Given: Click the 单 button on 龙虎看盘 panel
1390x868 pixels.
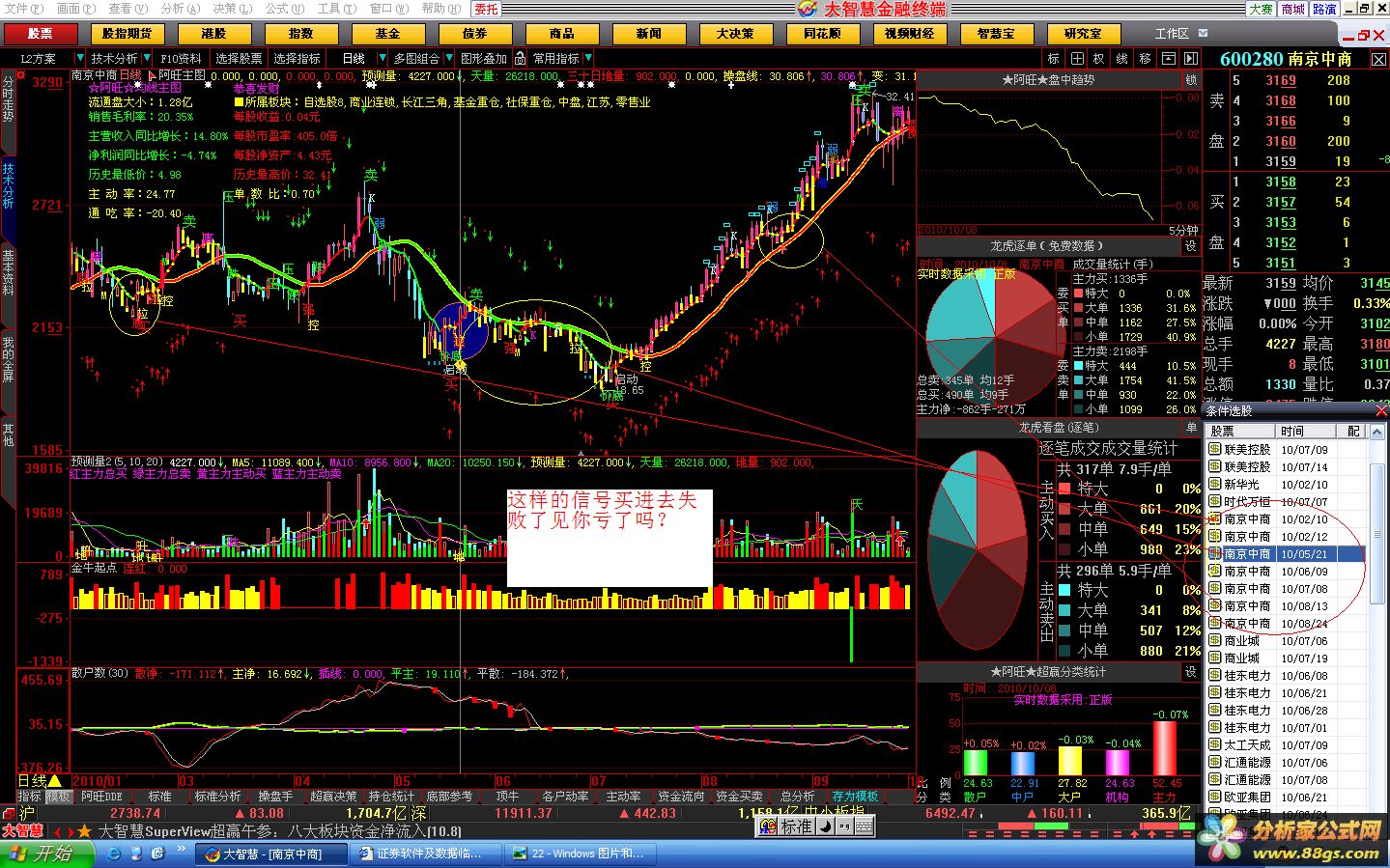Looking at the screenshot, I should point(1191,427).
